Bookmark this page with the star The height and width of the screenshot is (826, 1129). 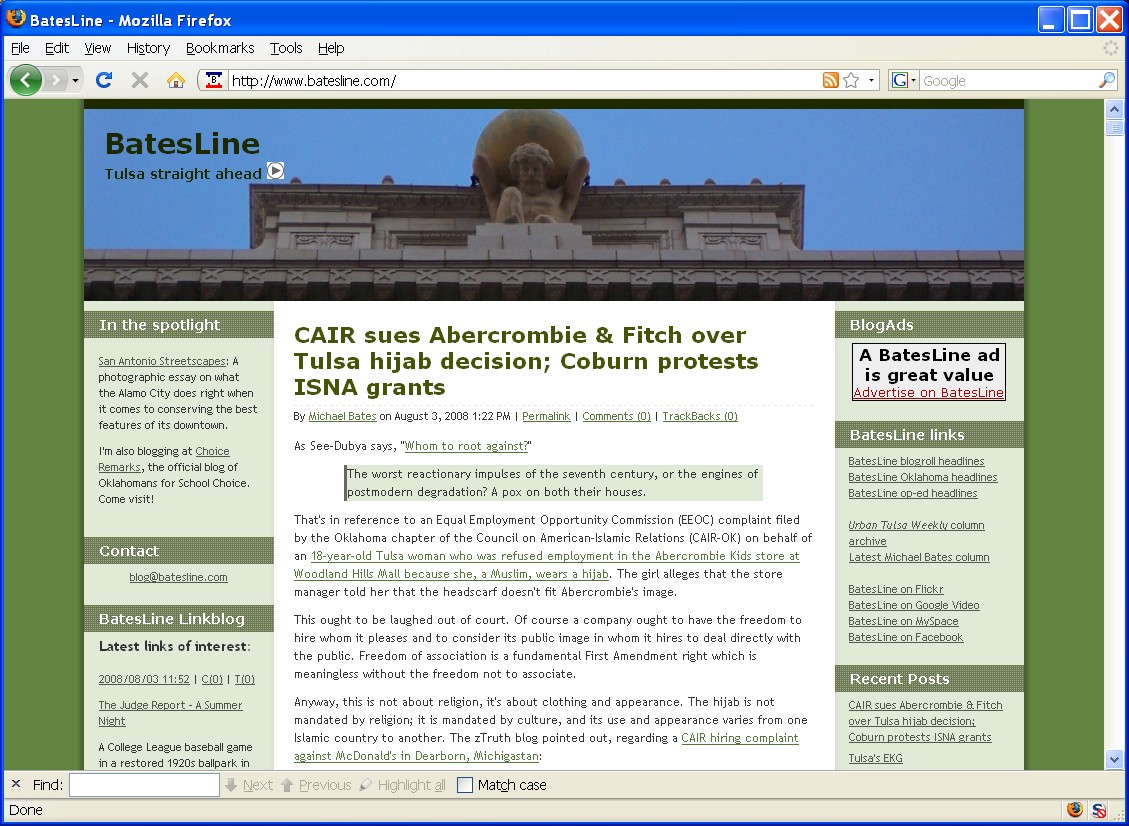pos(851,80)
